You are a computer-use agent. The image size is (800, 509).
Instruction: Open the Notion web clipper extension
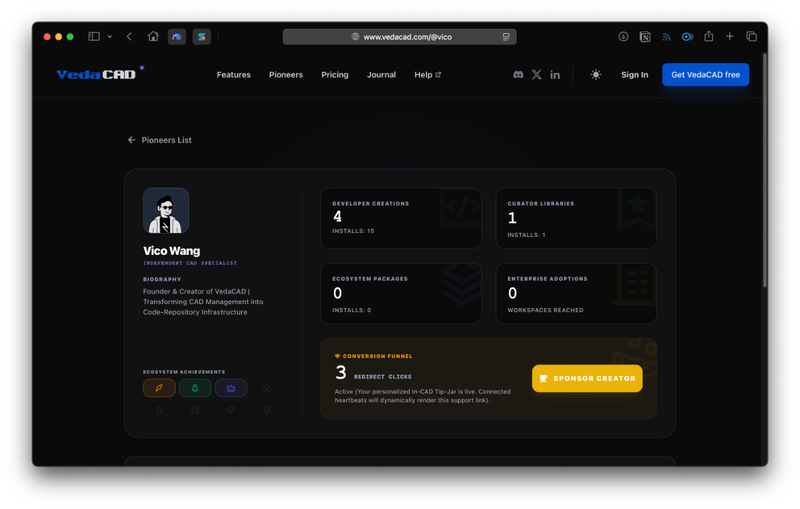click(645, 37)
